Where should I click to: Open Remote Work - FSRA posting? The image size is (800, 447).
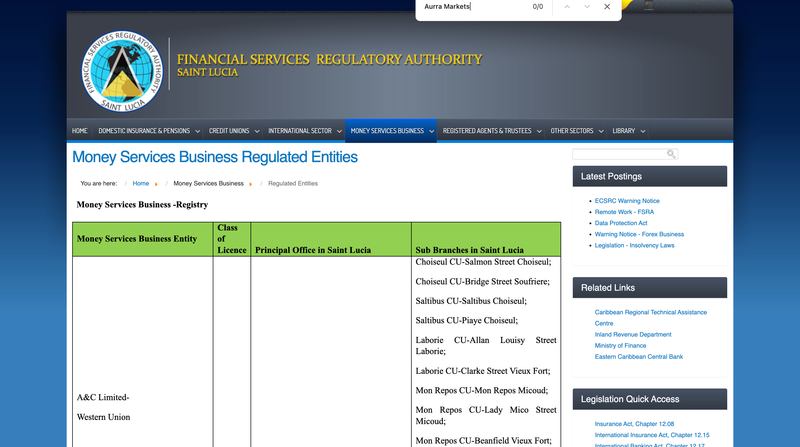click(624, 212)
